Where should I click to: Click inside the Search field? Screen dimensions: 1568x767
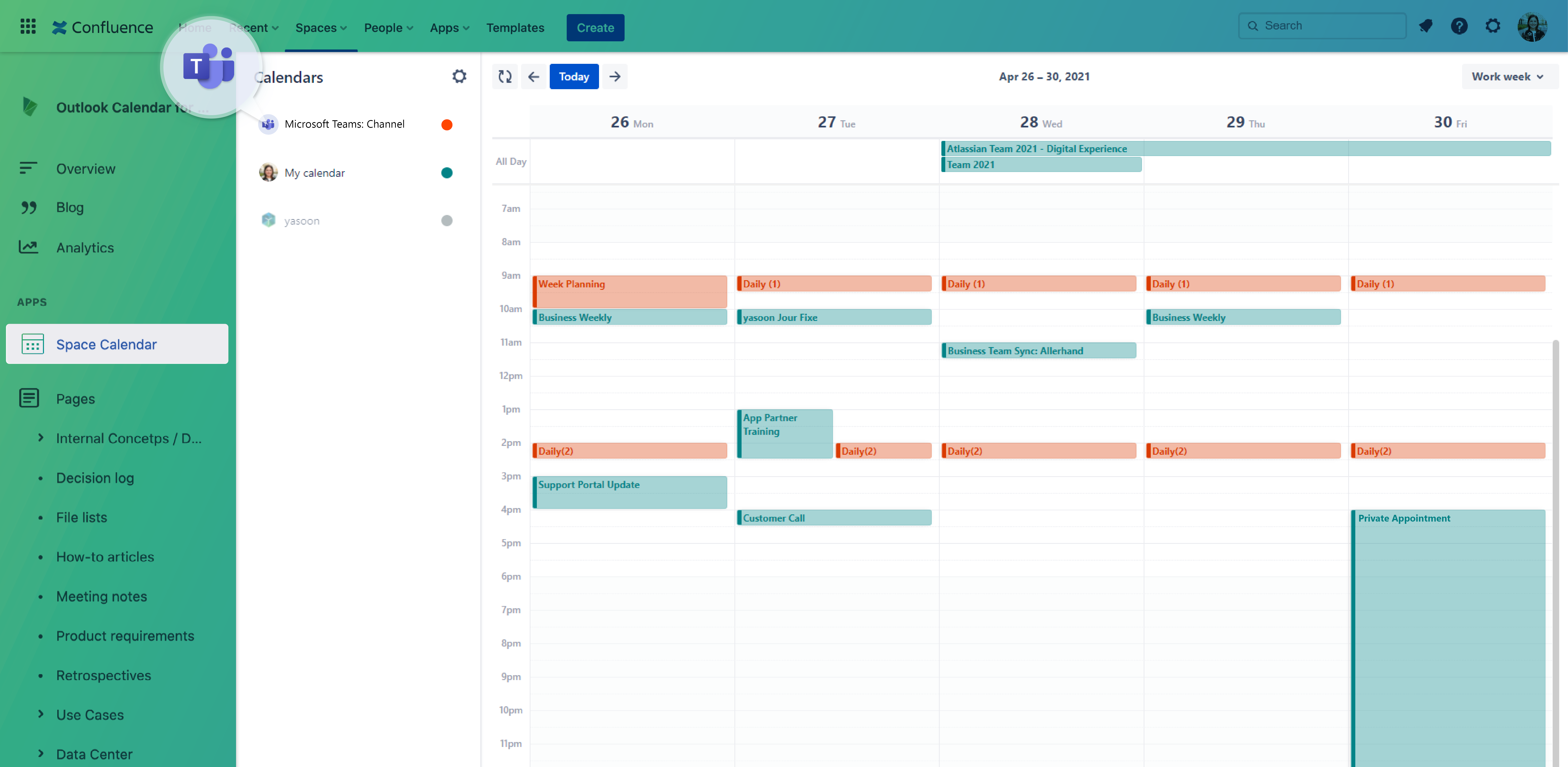point(1322,26)
